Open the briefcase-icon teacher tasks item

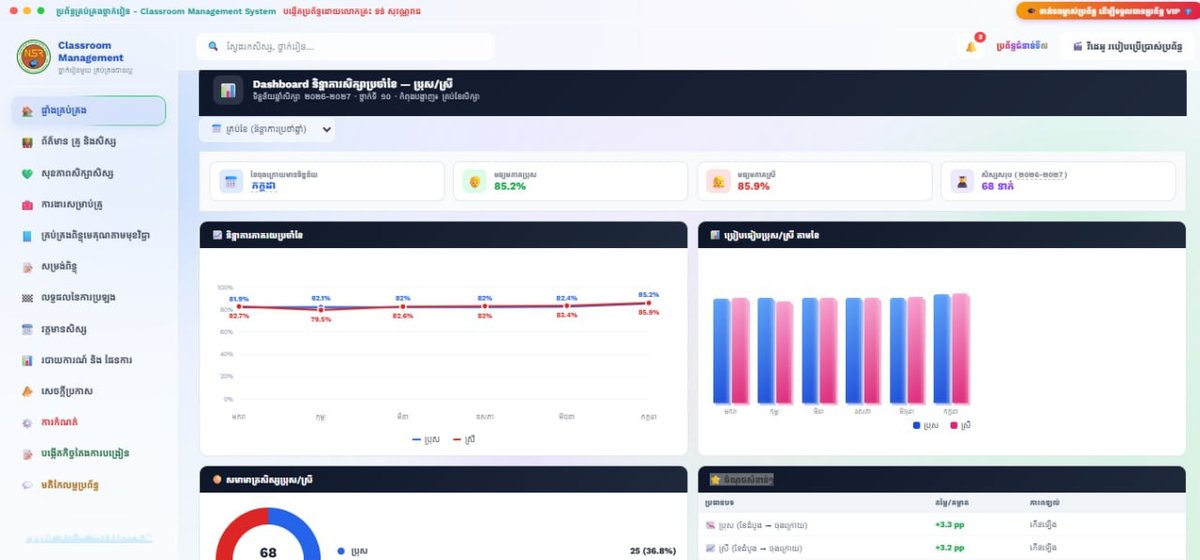pyautogui.click(x=89, y=204)
